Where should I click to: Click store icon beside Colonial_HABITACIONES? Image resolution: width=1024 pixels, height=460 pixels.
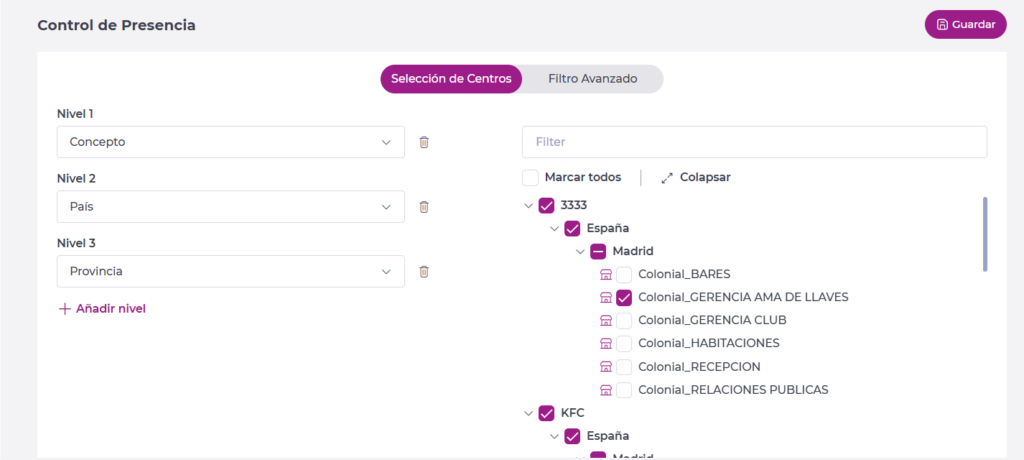[605, 344]
